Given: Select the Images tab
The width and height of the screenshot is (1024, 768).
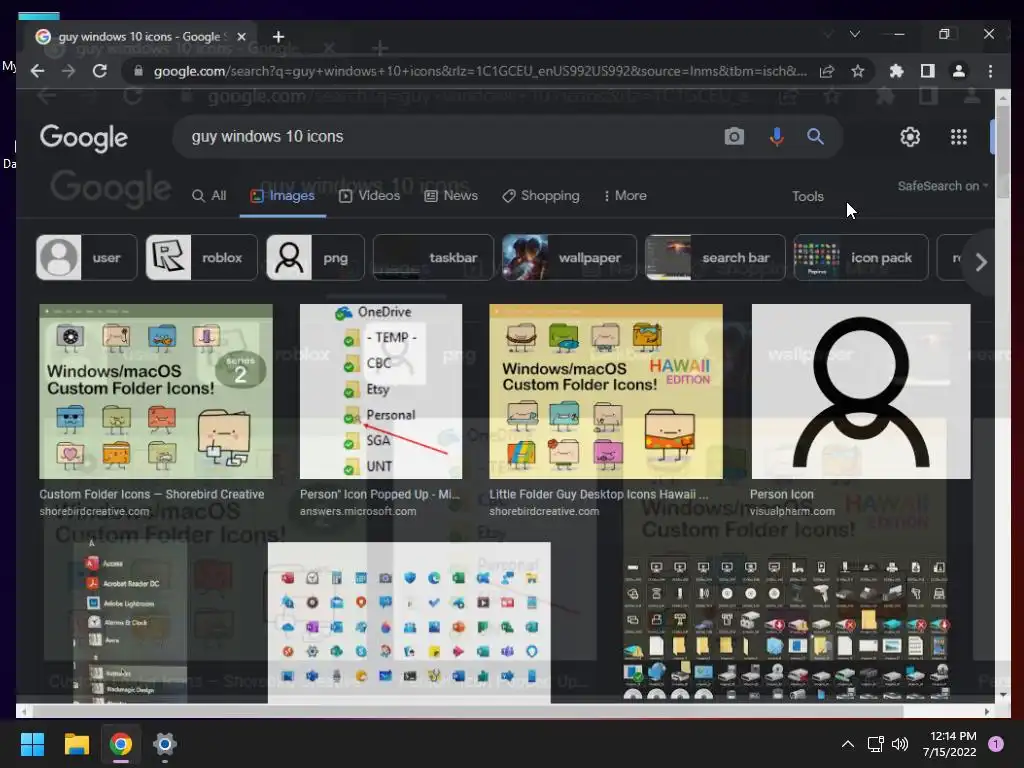Looking at the screenshot, I should pos(283,195).
